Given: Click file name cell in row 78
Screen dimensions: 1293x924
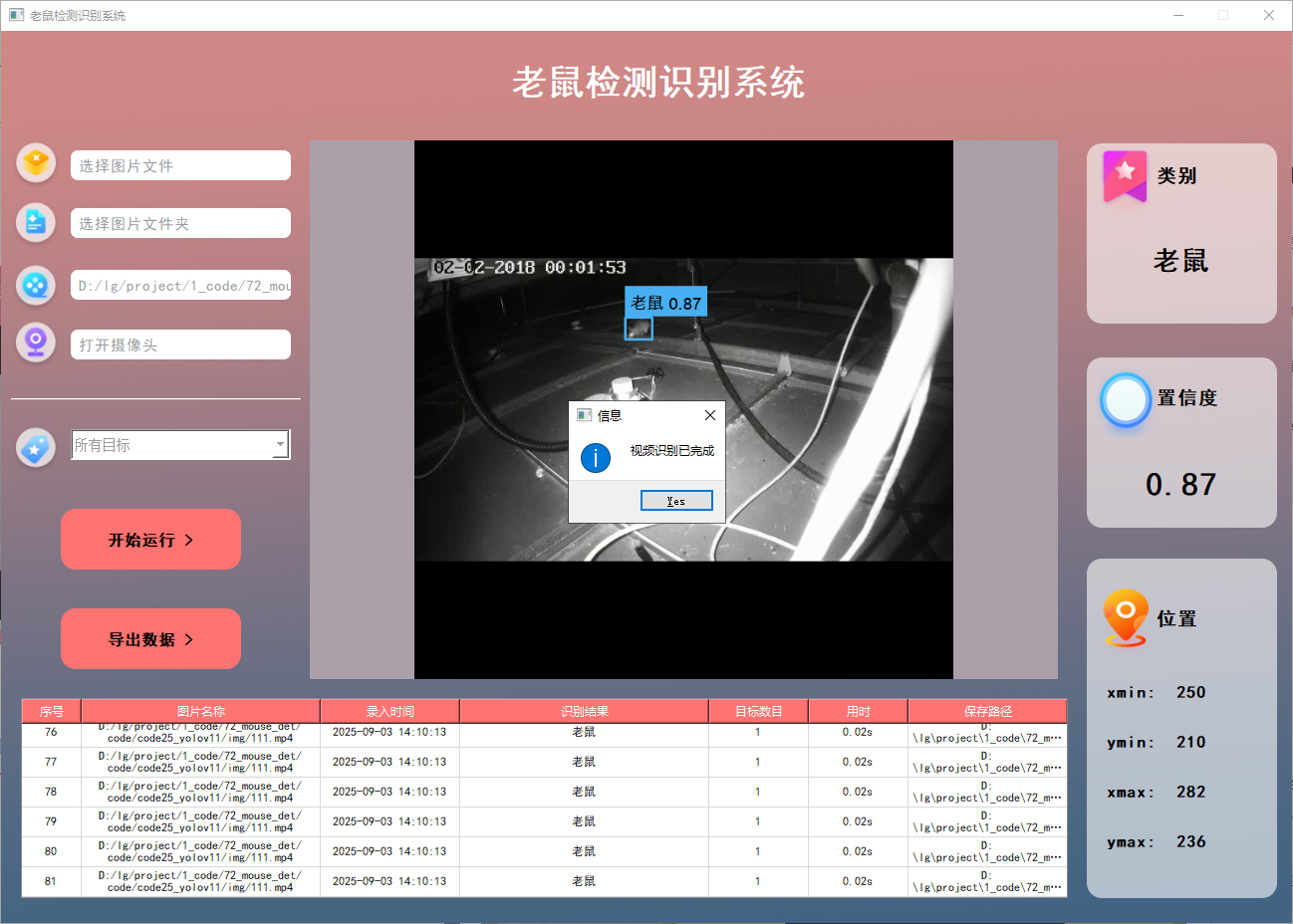Looking at the screenshot, I should [x=200, y=792].
